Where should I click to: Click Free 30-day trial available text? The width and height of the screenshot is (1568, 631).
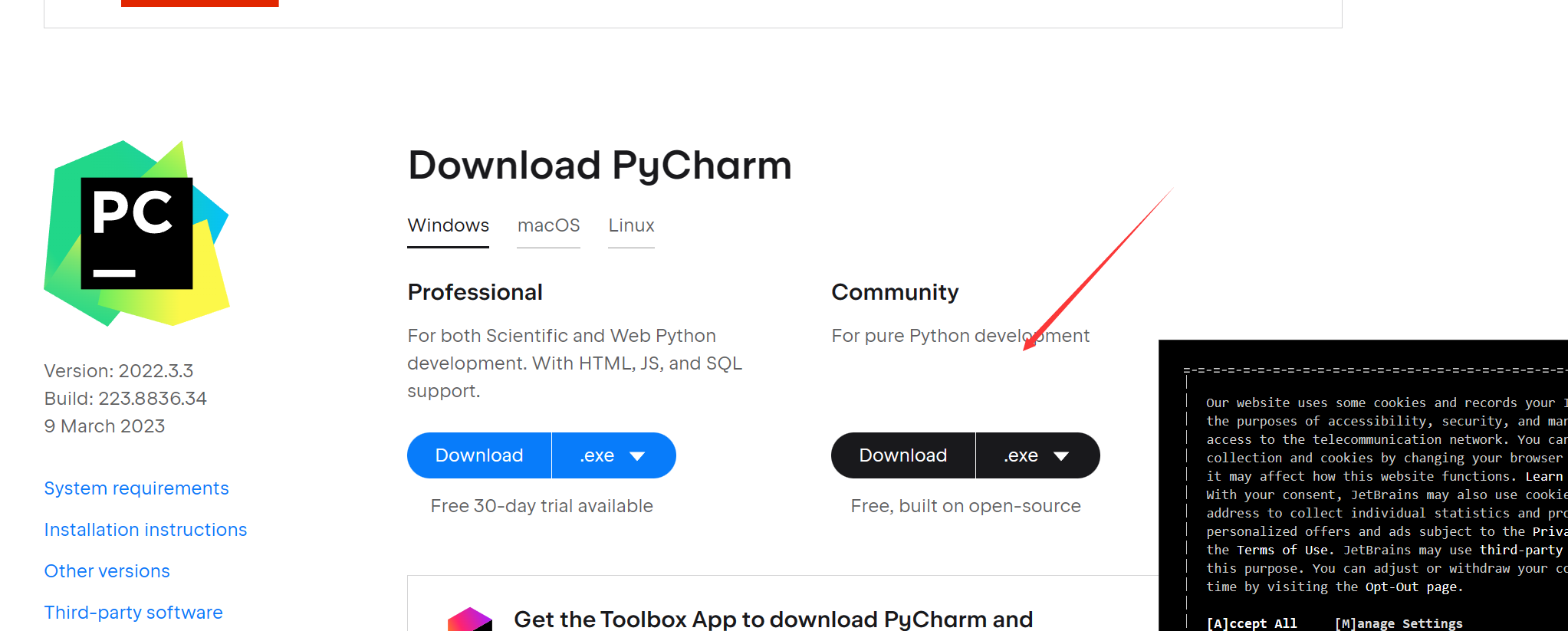541,506
